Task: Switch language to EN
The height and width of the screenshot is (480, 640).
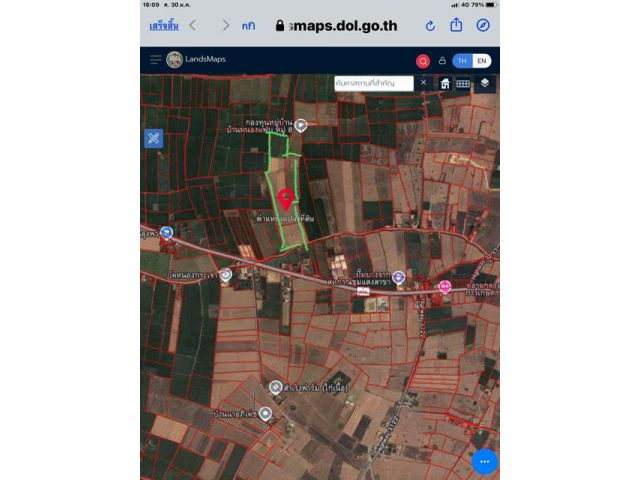Action: coord(482,61)
